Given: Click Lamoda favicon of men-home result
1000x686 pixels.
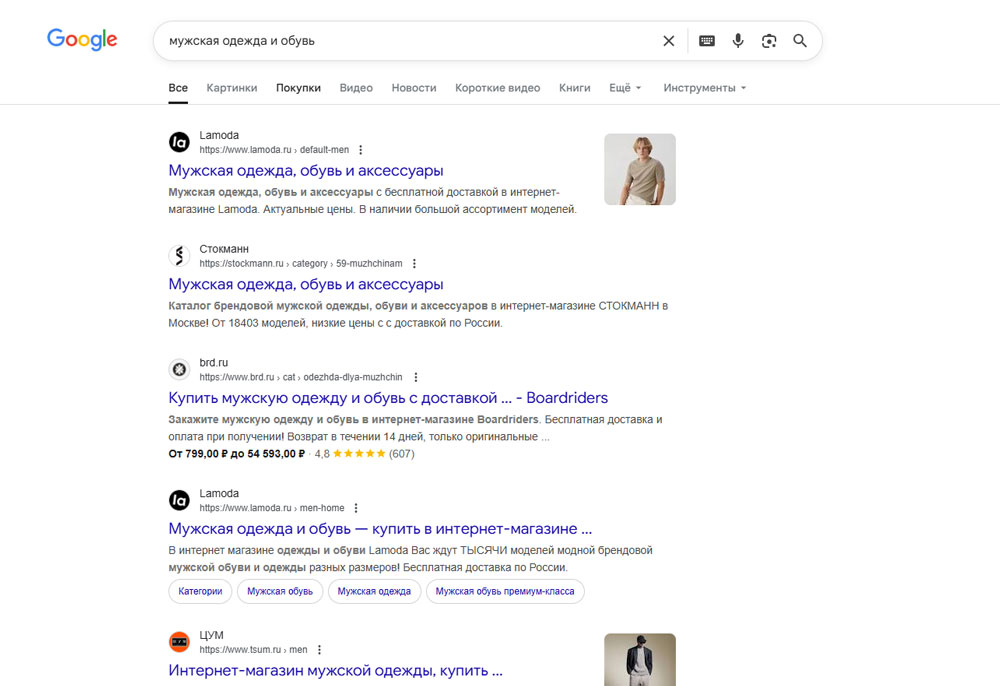Looking at the screenshot, I should click(x=179, y=500).
